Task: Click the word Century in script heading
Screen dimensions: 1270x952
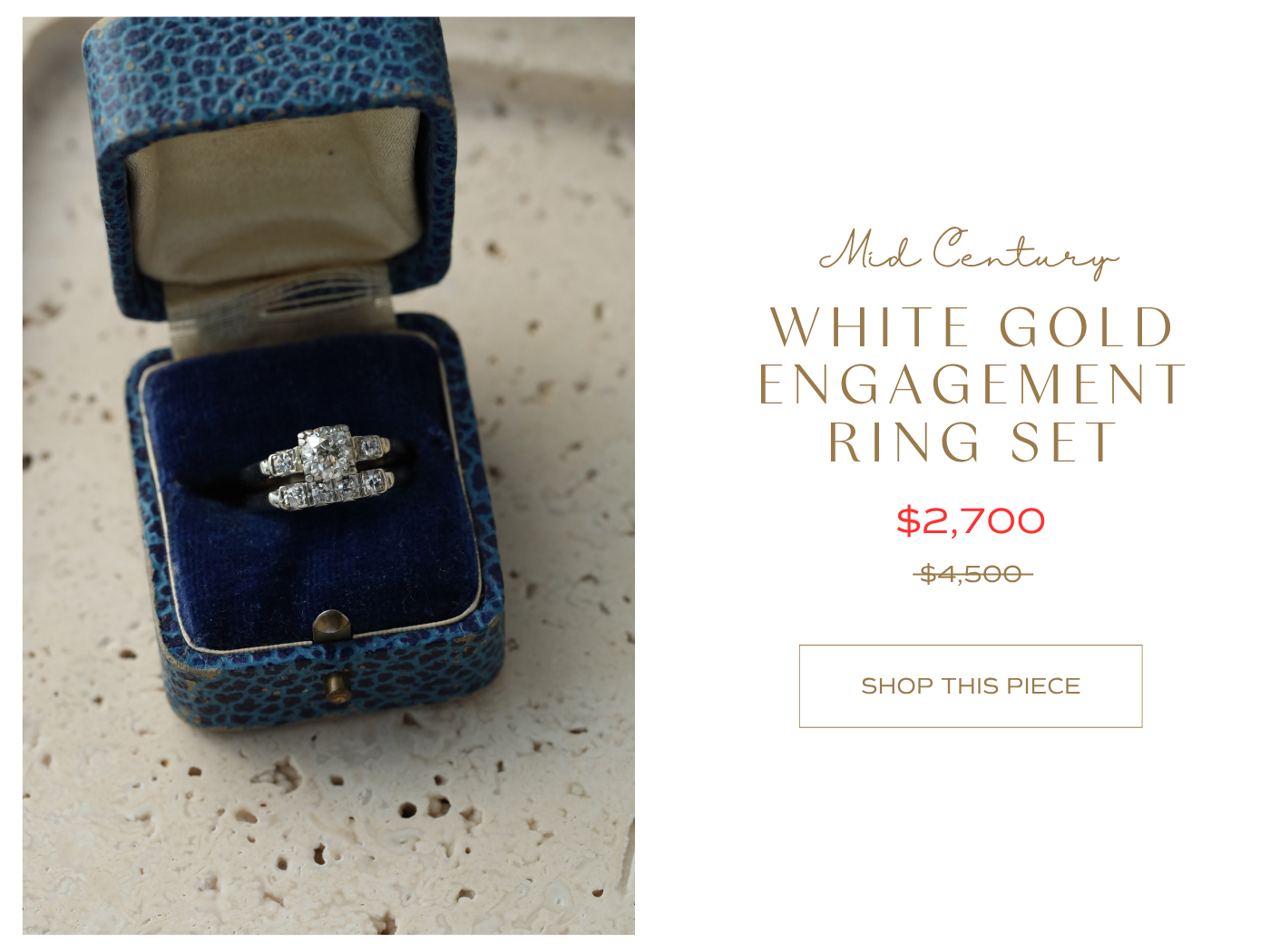Action: 1025,254
